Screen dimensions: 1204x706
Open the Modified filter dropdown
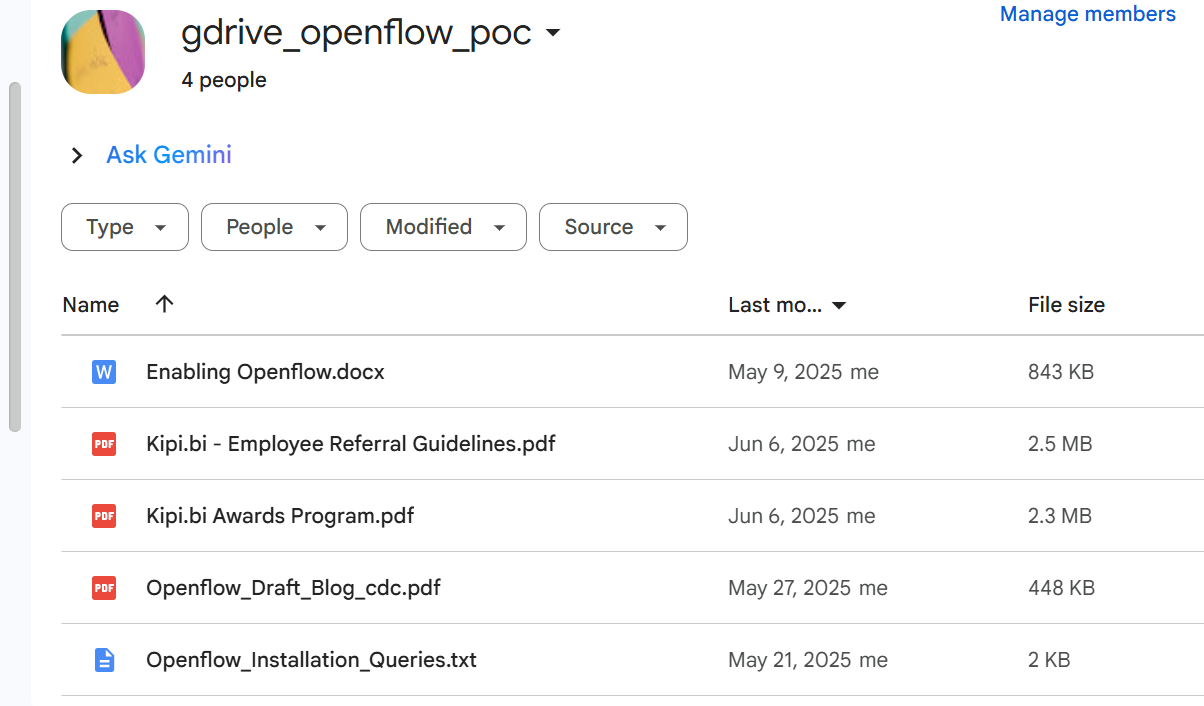tap(443, 227)
